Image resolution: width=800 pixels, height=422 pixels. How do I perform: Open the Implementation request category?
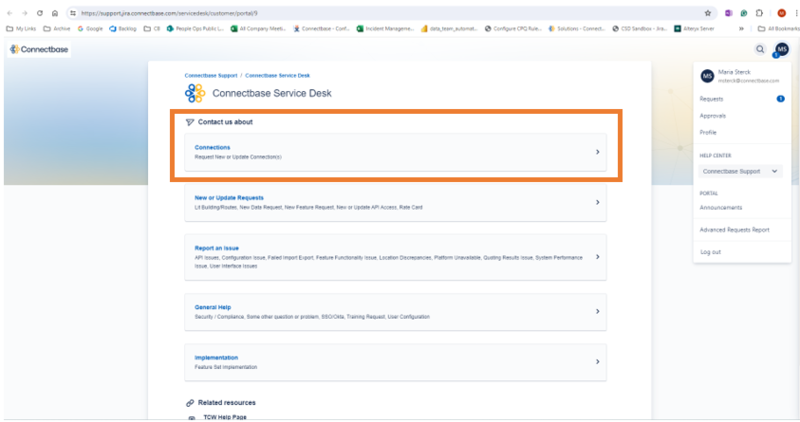coord(216,357)
